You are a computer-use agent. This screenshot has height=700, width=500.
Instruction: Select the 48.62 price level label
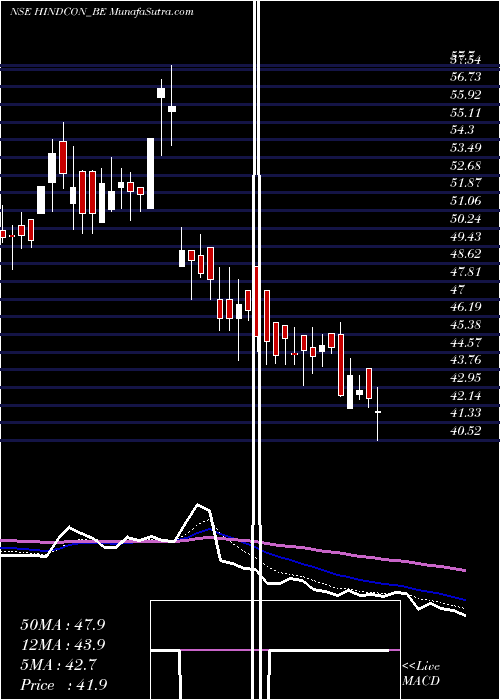466,254
